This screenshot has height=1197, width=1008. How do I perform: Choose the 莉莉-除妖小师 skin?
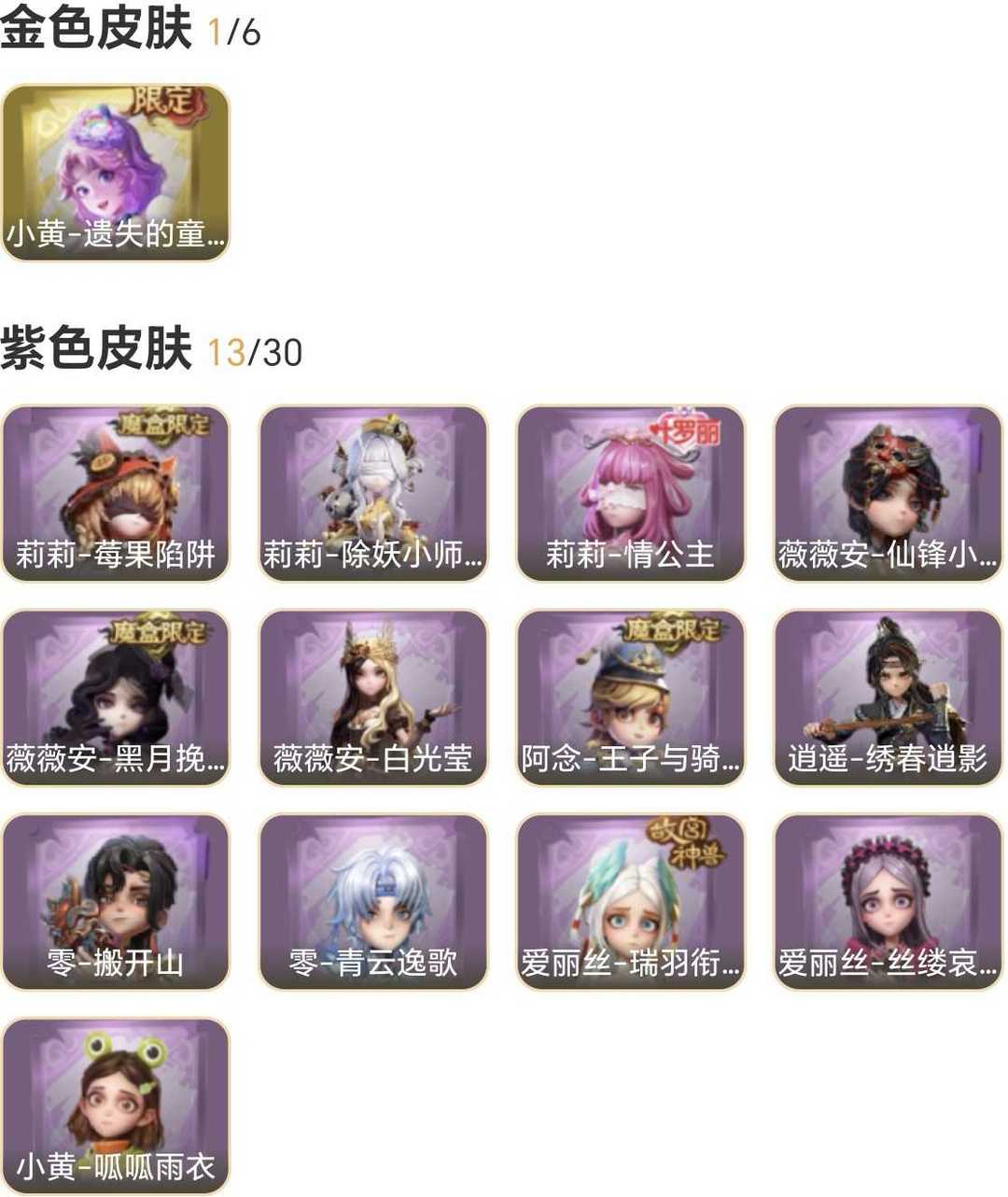click(373, 494)
